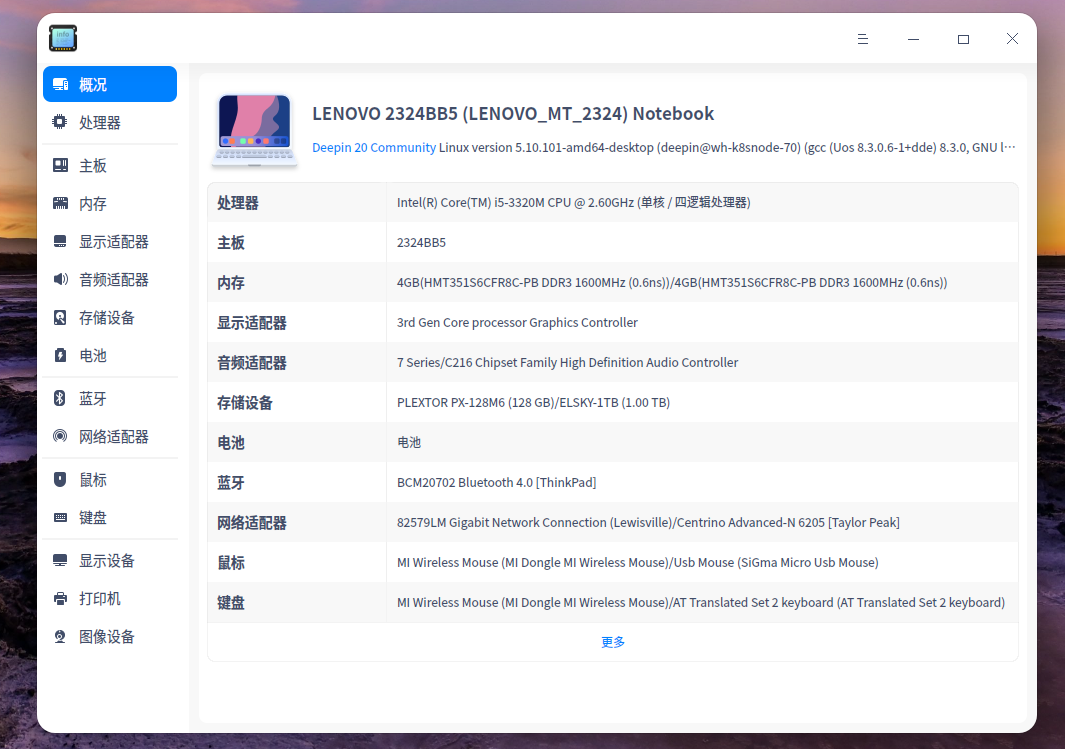Click the 存储设备 row label in table
Image resolution: width=1065 pixels, height=749 pixels.
(245, 403)
